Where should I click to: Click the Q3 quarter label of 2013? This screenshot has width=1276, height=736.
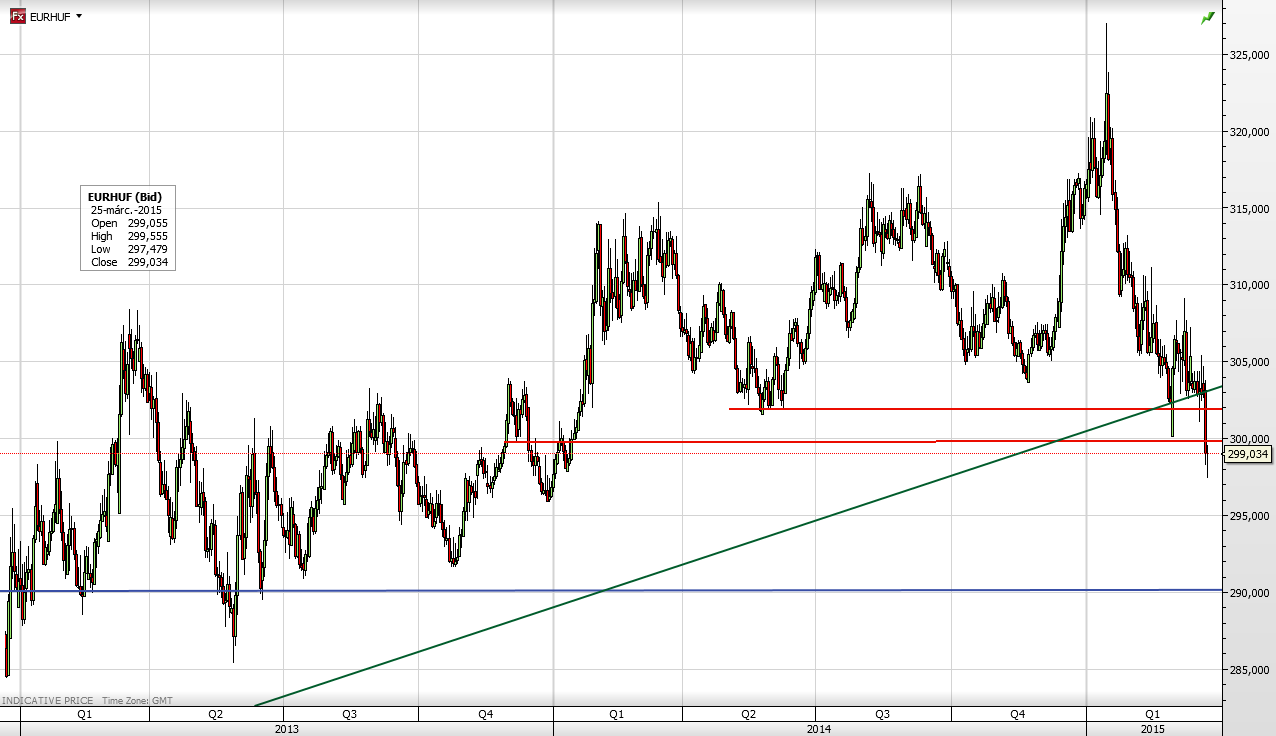point(350,715)
